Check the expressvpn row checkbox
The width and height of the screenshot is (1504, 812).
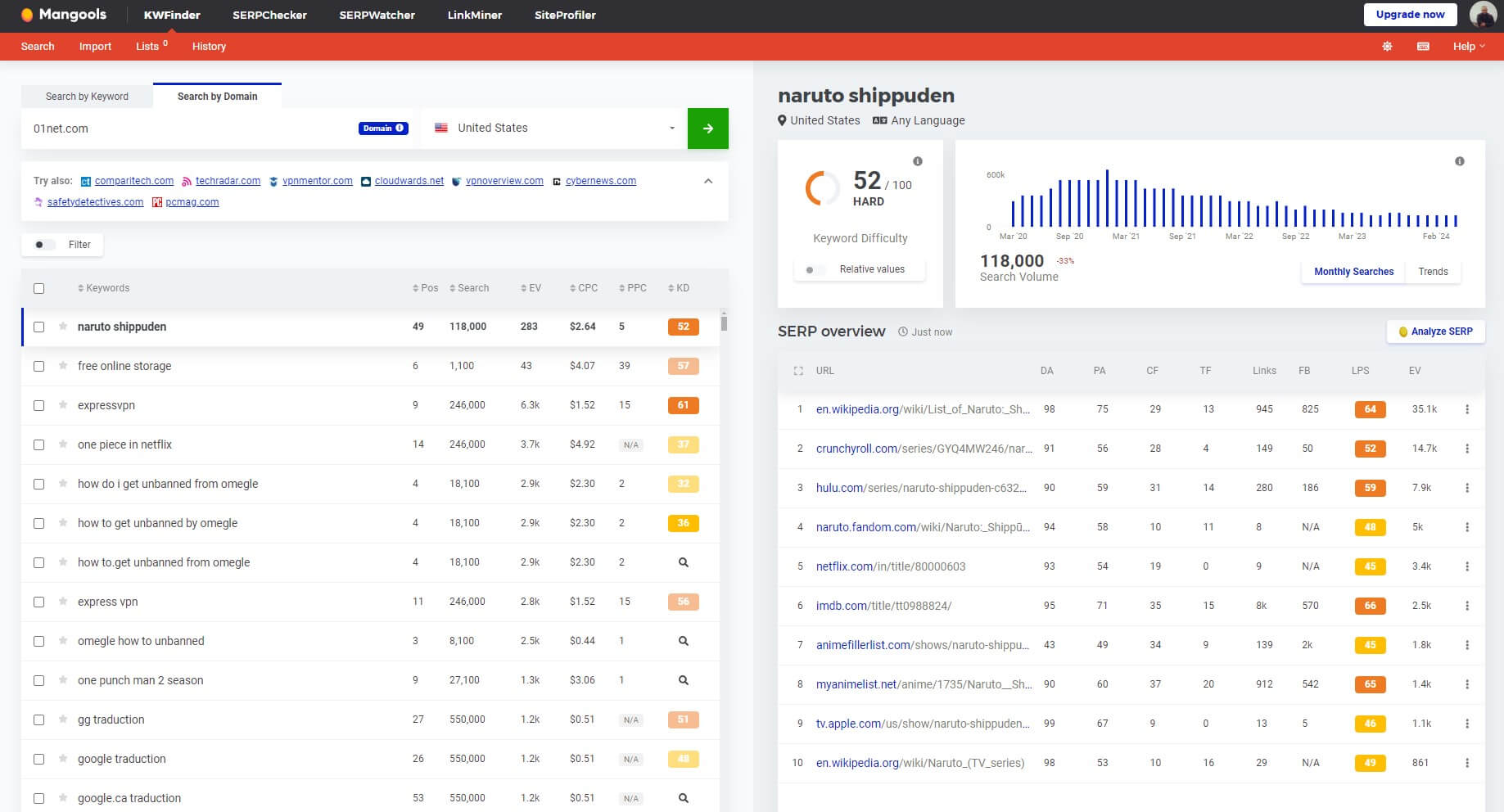coord(38,405)
